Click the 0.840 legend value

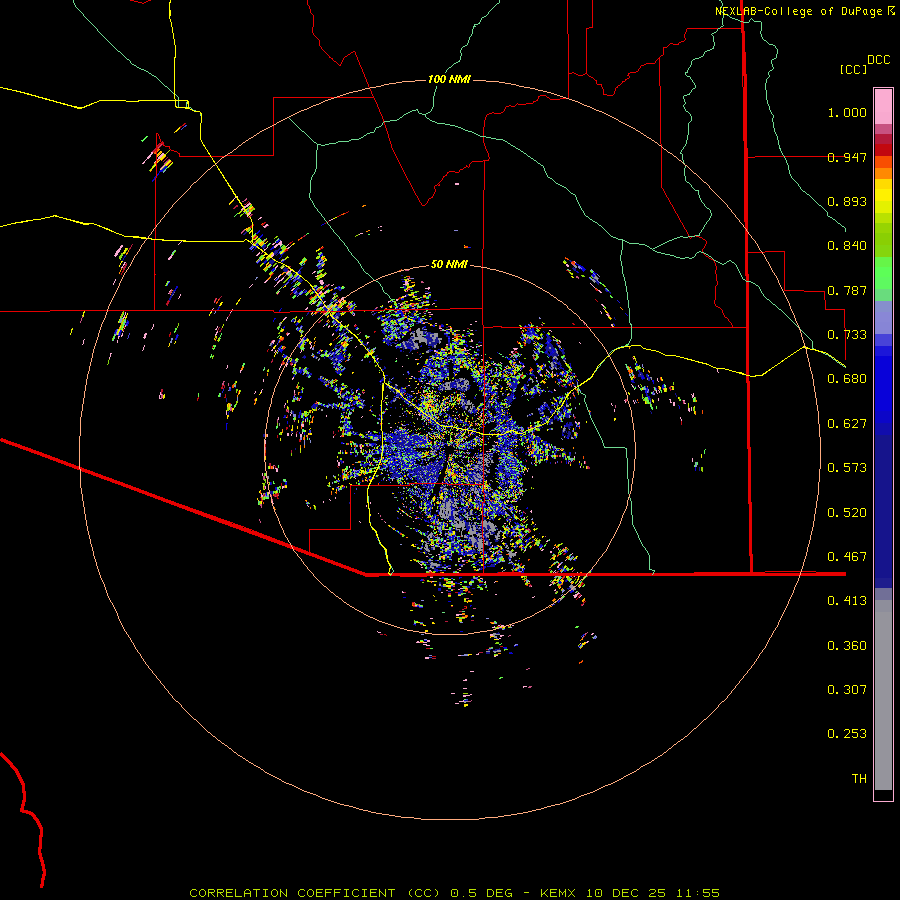(847, 246)
